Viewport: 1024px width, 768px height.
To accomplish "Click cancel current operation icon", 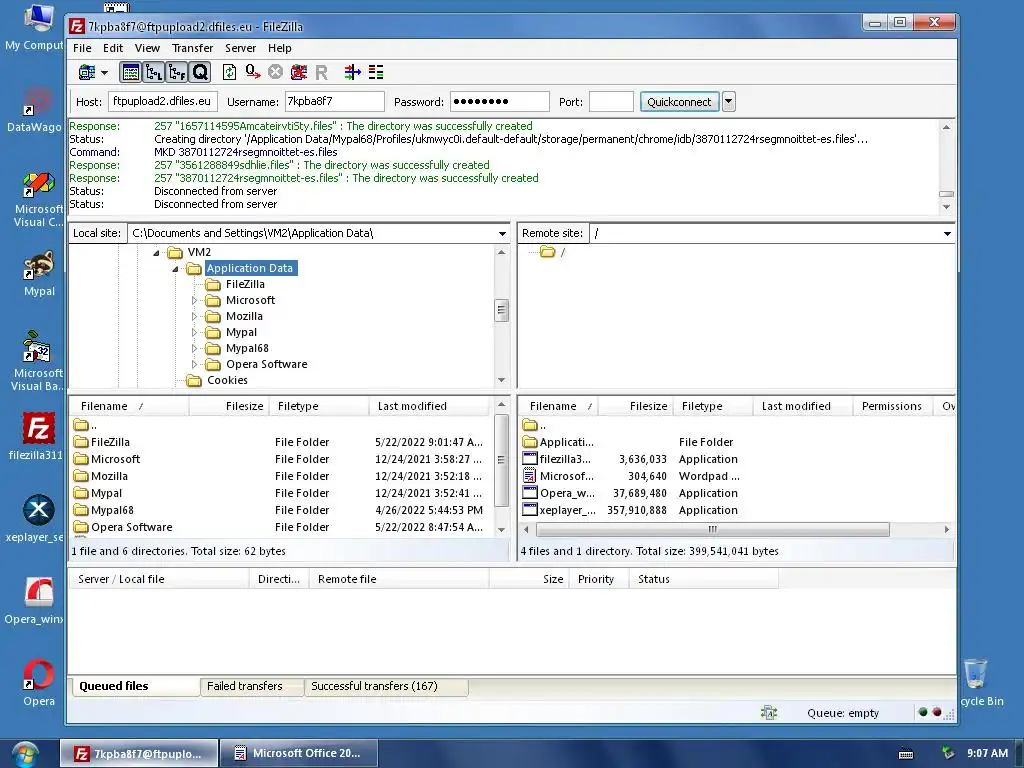I will [276, 72].
